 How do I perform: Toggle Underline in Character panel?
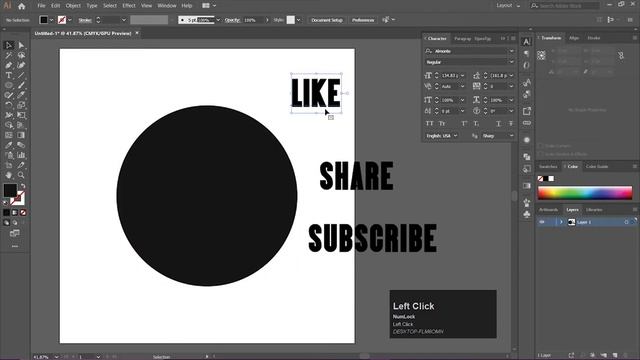pos(498,123)
